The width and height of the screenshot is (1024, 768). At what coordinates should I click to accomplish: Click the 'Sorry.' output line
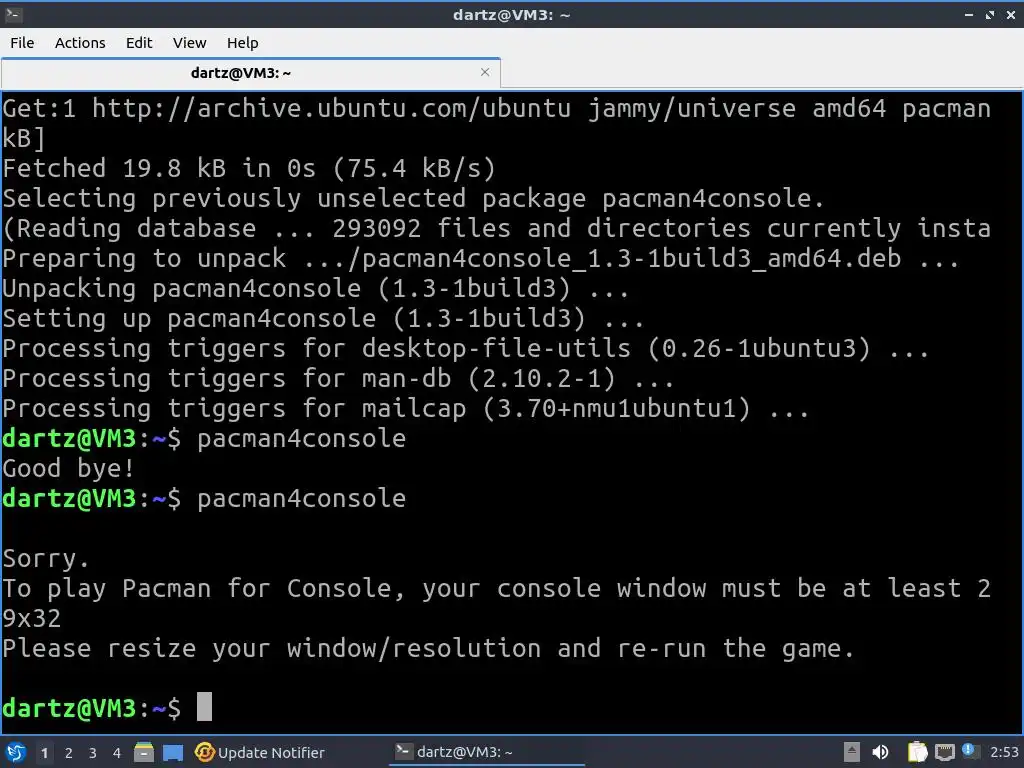coord(46,558)
